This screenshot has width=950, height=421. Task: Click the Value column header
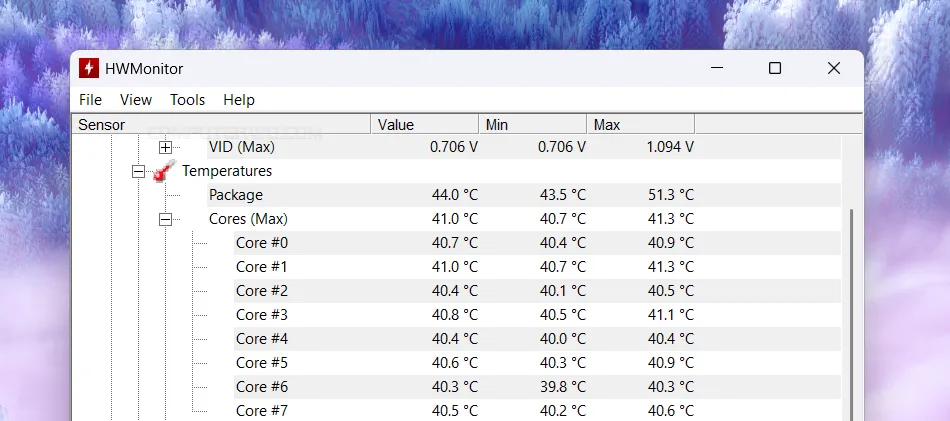coord(425,125)
